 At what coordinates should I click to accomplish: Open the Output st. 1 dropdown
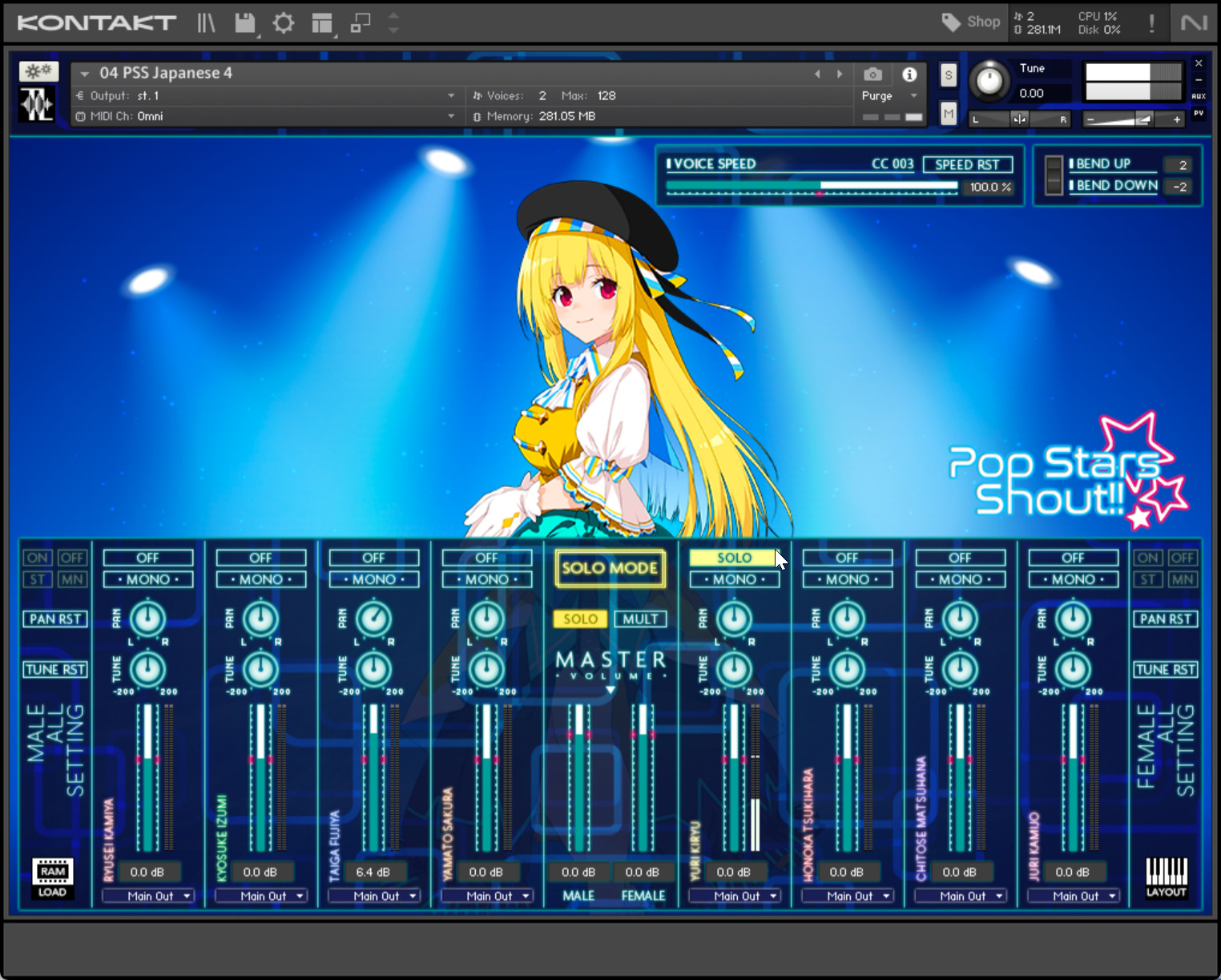(265, 95)
